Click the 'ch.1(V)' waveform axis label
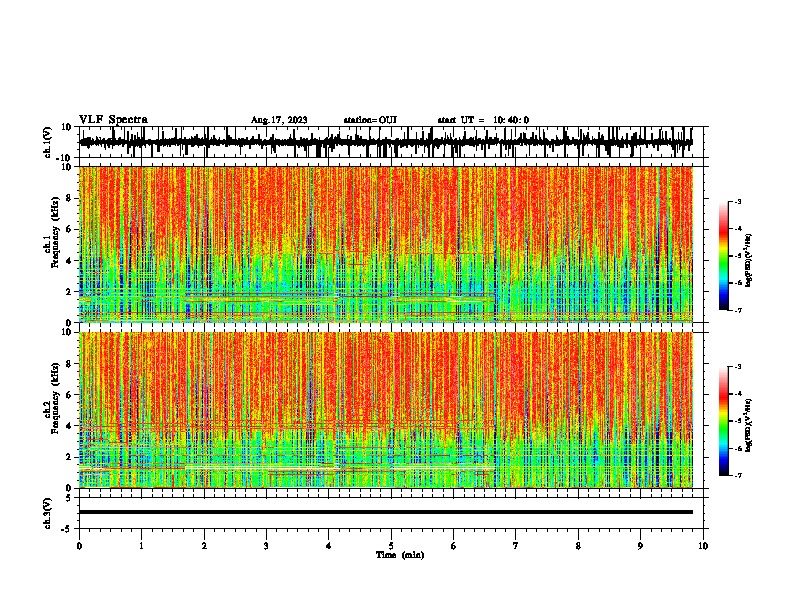Image resolution: width=792 pixels, height=612 pixels. (48, 142)
